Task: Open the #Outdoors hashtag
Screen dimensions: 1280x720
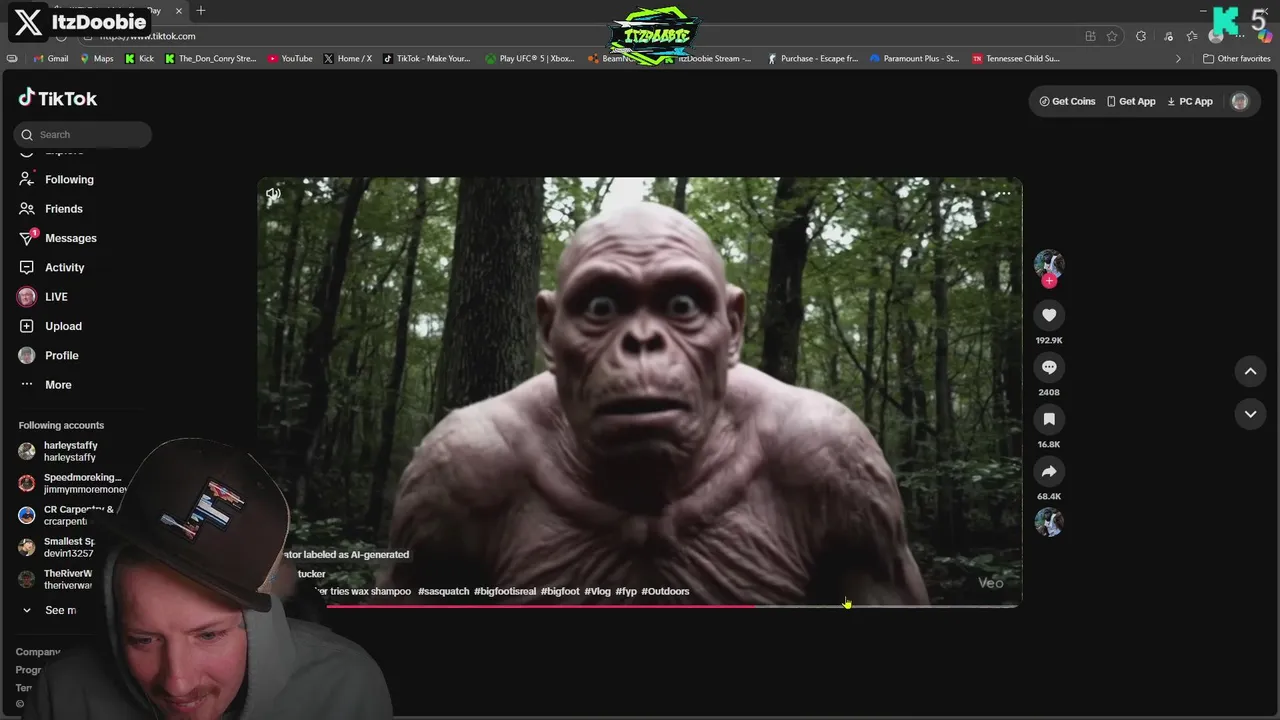Action: click(x=665, y=591)
